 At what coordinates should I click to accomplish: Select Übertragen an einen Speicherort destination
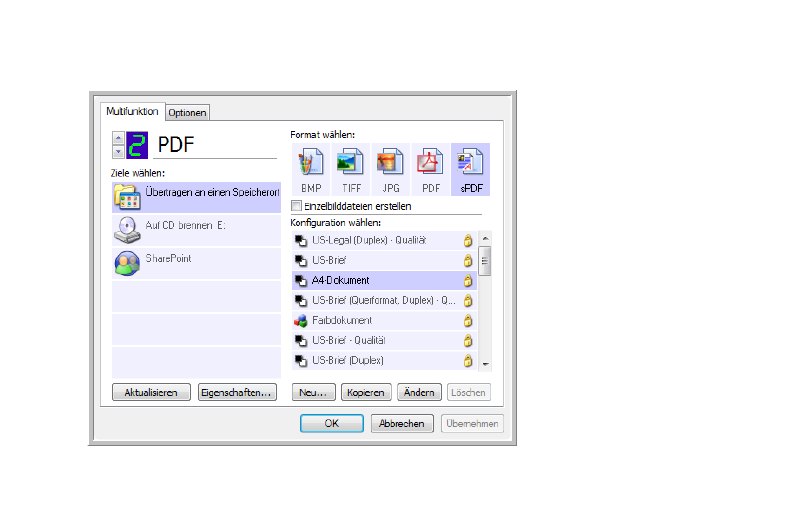196,197
